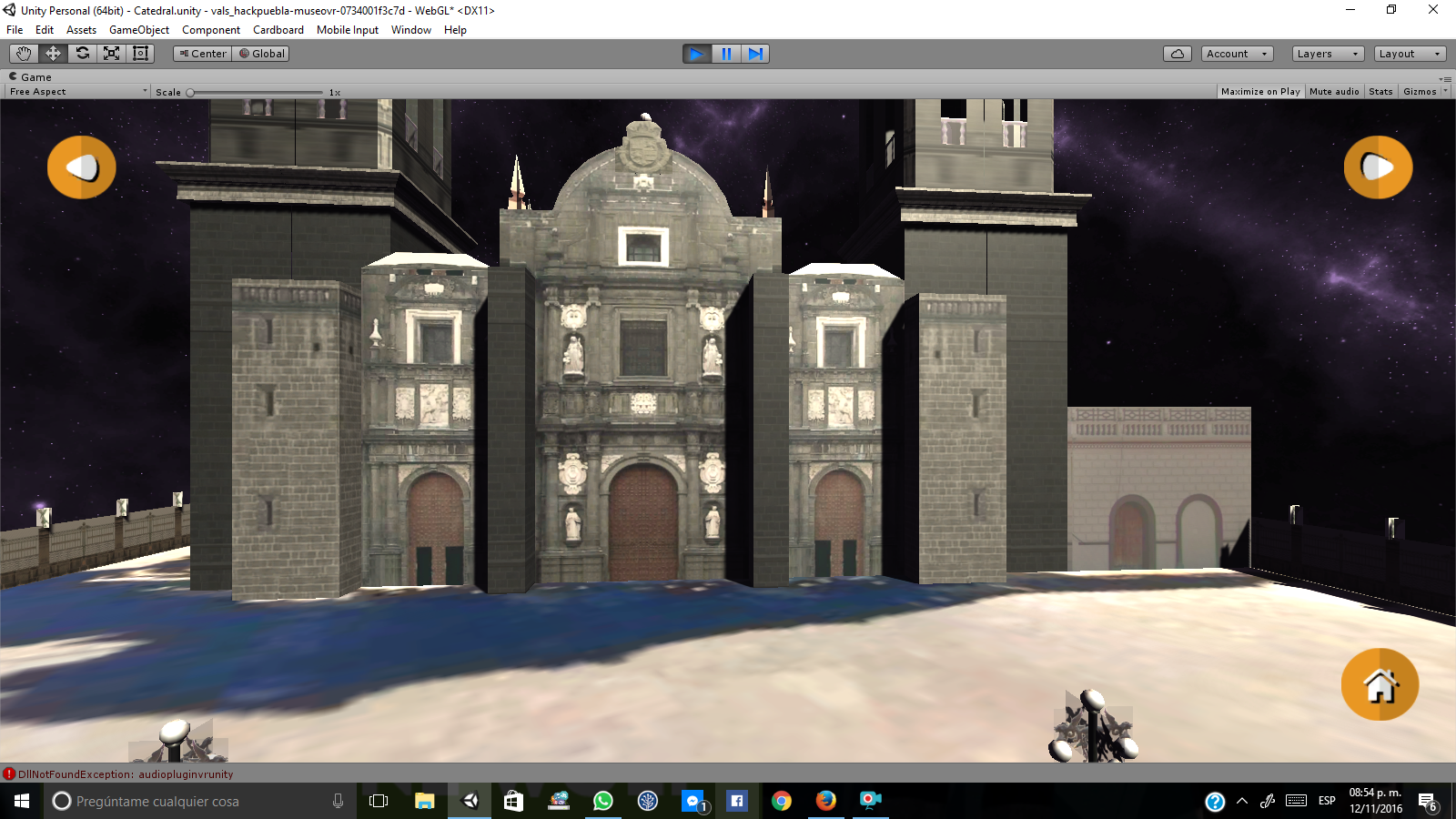
Task: Open File Explorer from taskbar
Action: tap(424, 801)
